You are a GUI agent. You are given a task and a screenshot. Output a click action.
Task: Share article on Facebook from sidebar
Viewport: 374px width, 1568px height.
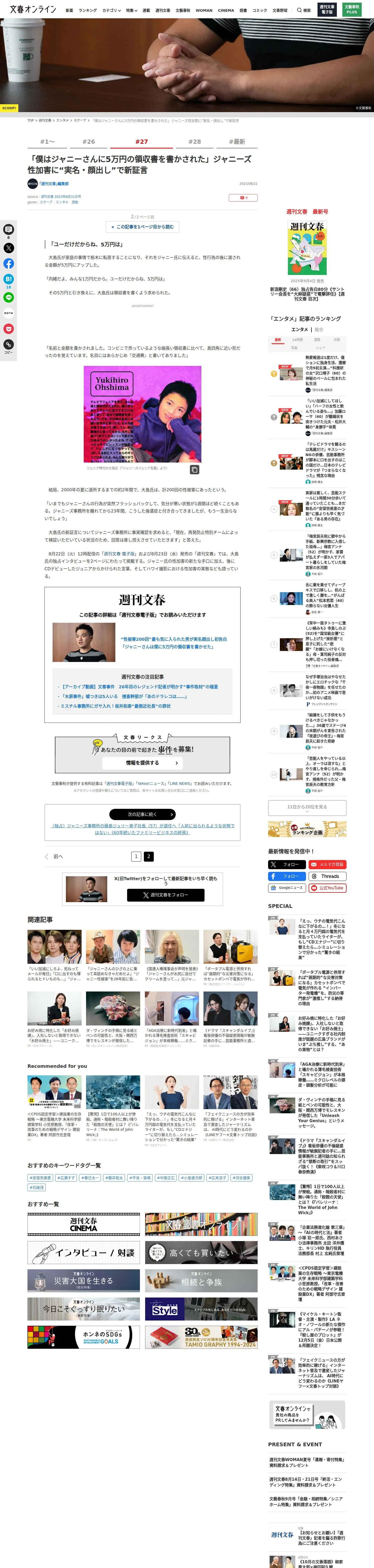[9, 264]
